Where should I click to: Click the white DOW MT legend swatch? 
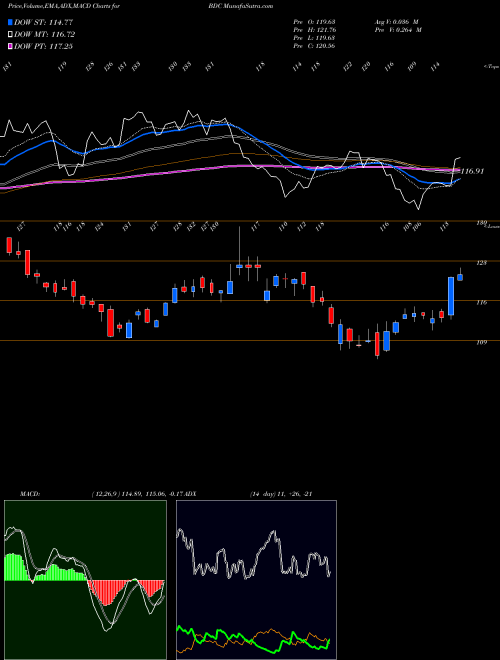[x=11, y=34]
